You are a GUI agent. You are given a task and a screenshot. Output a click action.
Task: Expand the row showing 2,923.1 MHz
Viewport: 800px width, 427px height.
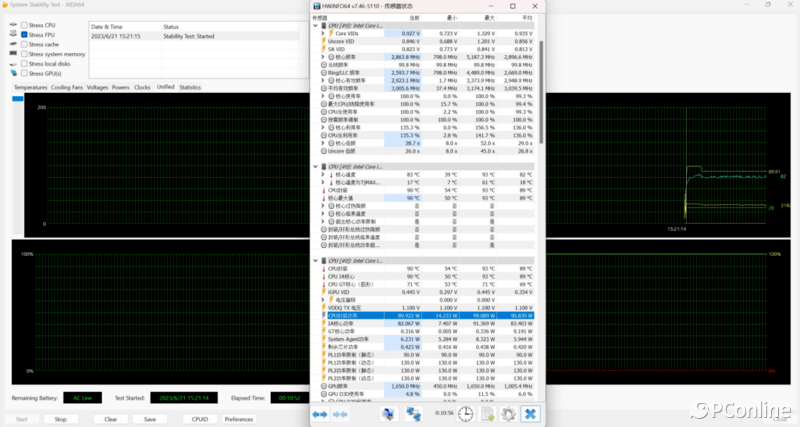point(323,81)
